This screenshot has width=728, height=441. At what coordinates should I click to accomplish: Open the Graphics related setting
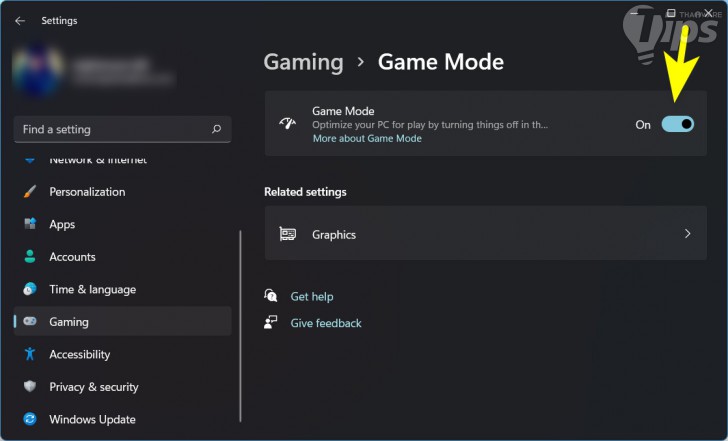486,233
